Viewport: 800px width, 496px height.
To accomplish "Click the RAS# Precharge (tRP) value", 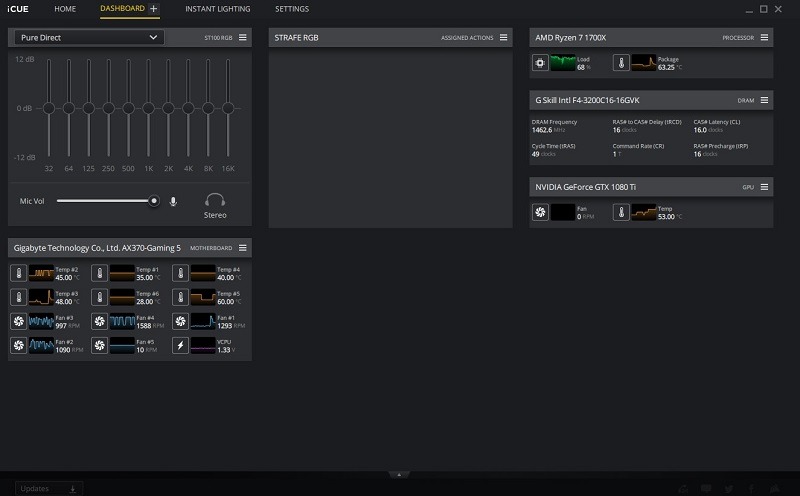I will click(706, 154).
